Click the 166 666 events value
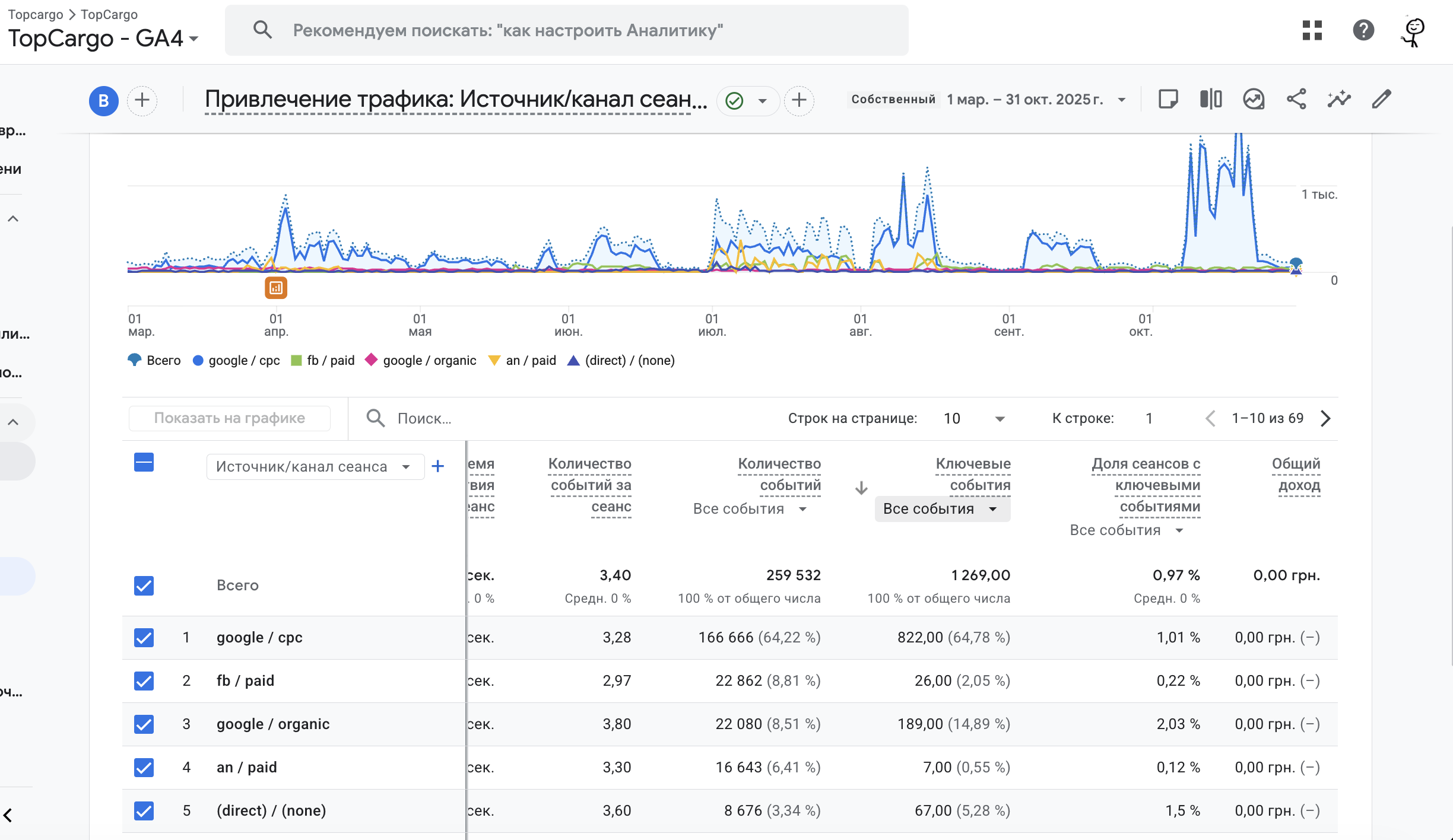 point(725,638)
